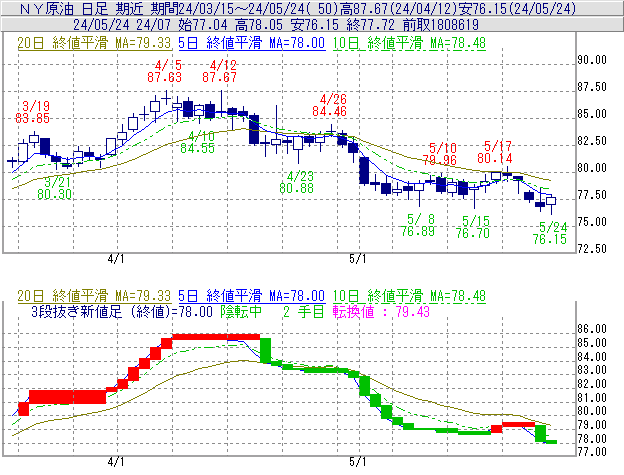Select the 5/15 low label 76.70
Viewport: 624px width, 475px height.
coord(473,227)
